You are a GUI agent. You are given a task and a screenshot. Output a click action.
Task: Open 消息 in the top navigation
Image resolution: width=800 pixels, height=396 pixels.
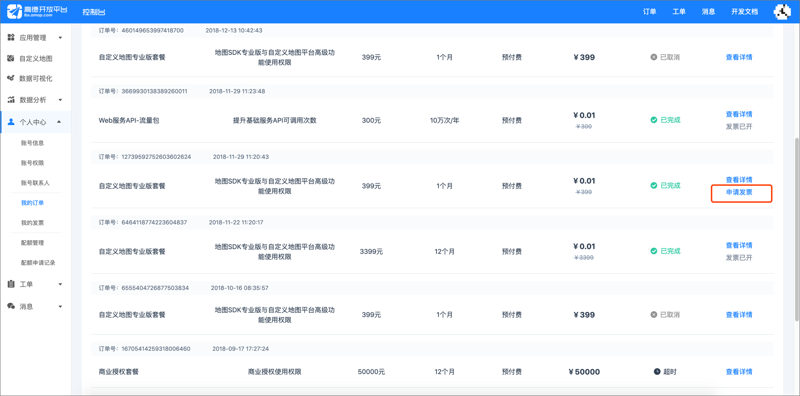[708, 12]
